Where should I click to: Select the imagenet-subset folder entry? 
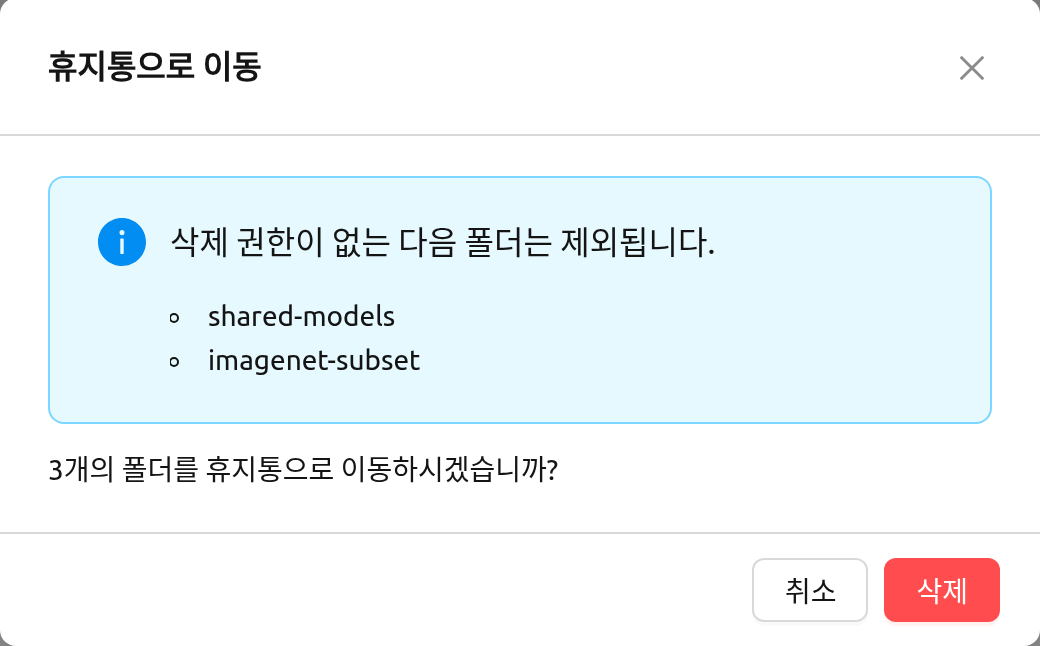coord(314,361)
